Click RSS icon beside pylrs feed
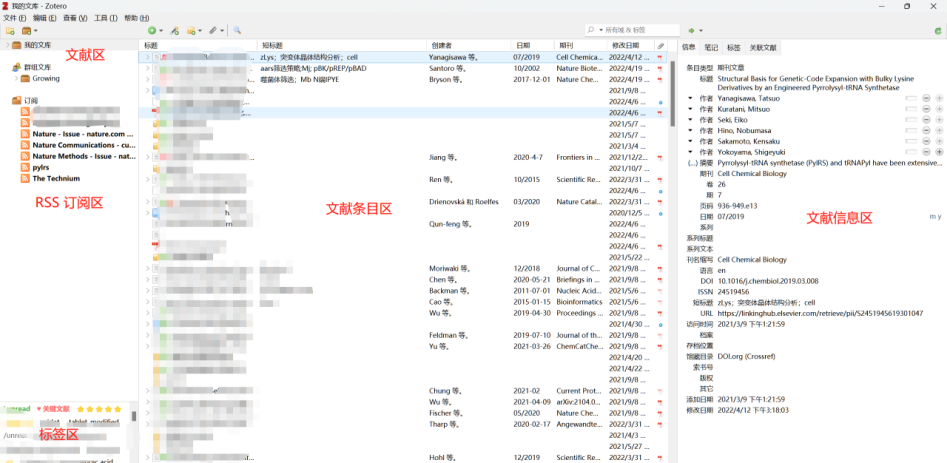 coord(25,167)
